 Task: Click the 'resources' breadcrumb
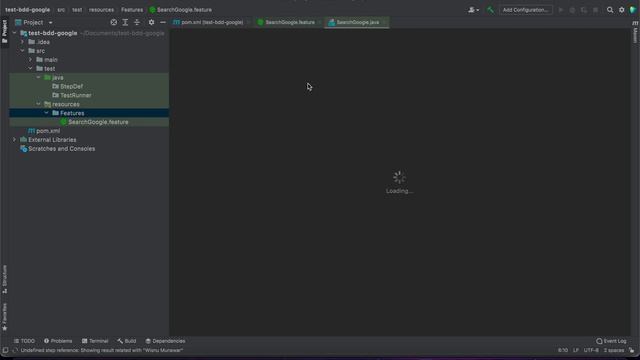click(101, 10)
